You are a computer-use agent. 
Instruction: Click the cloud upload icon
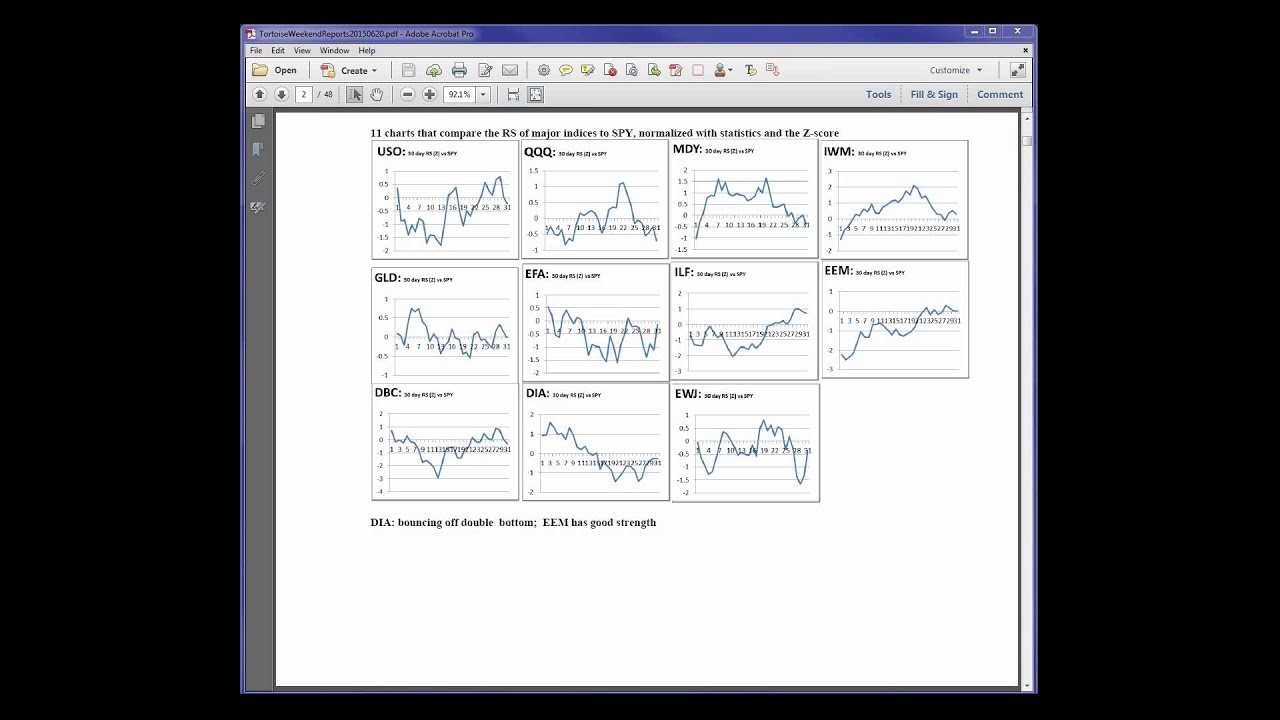point(434,70)
